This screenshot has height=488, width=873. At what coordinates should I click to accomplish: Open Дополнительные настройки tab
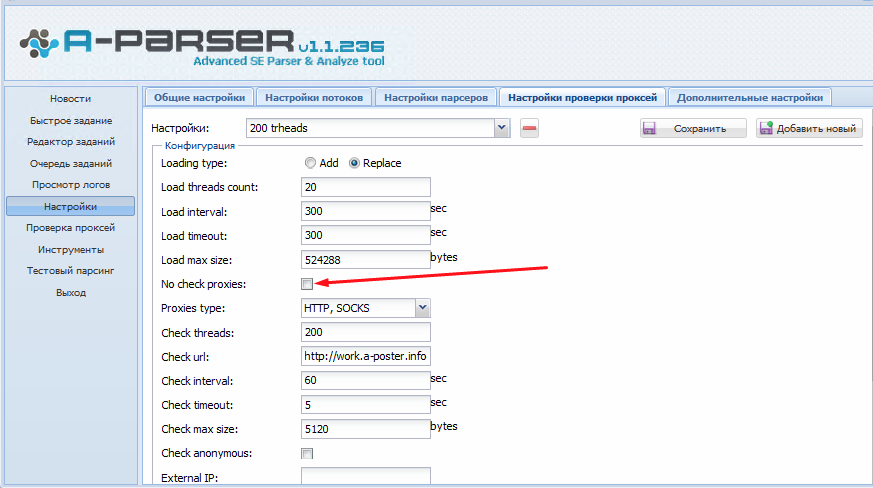tap(750, 97)
